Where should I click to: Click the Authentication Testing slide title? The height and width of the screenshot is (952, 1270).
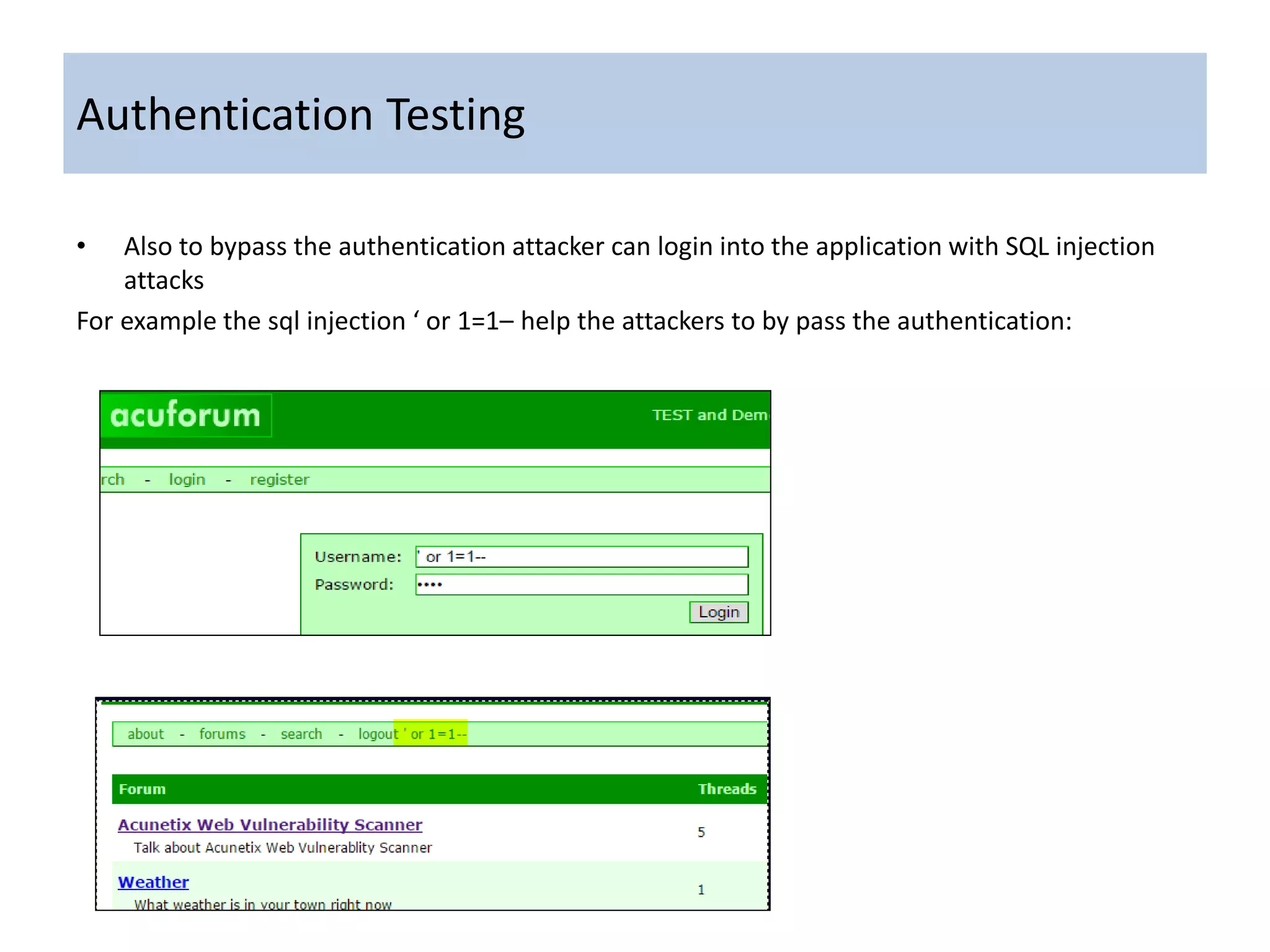click(x=301, y=115)
